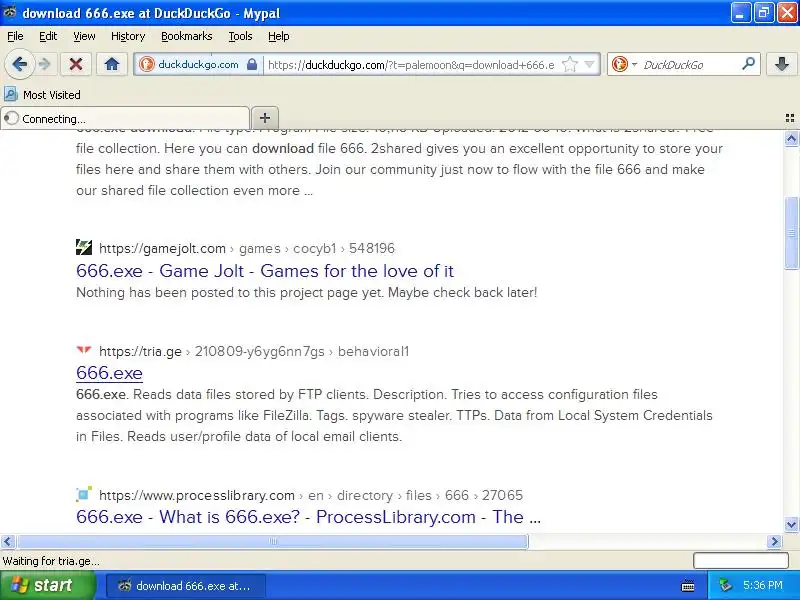This screenshot has width=800, height=600.
Task: Bookmark this page with the star icon
Action: [569, 65]
